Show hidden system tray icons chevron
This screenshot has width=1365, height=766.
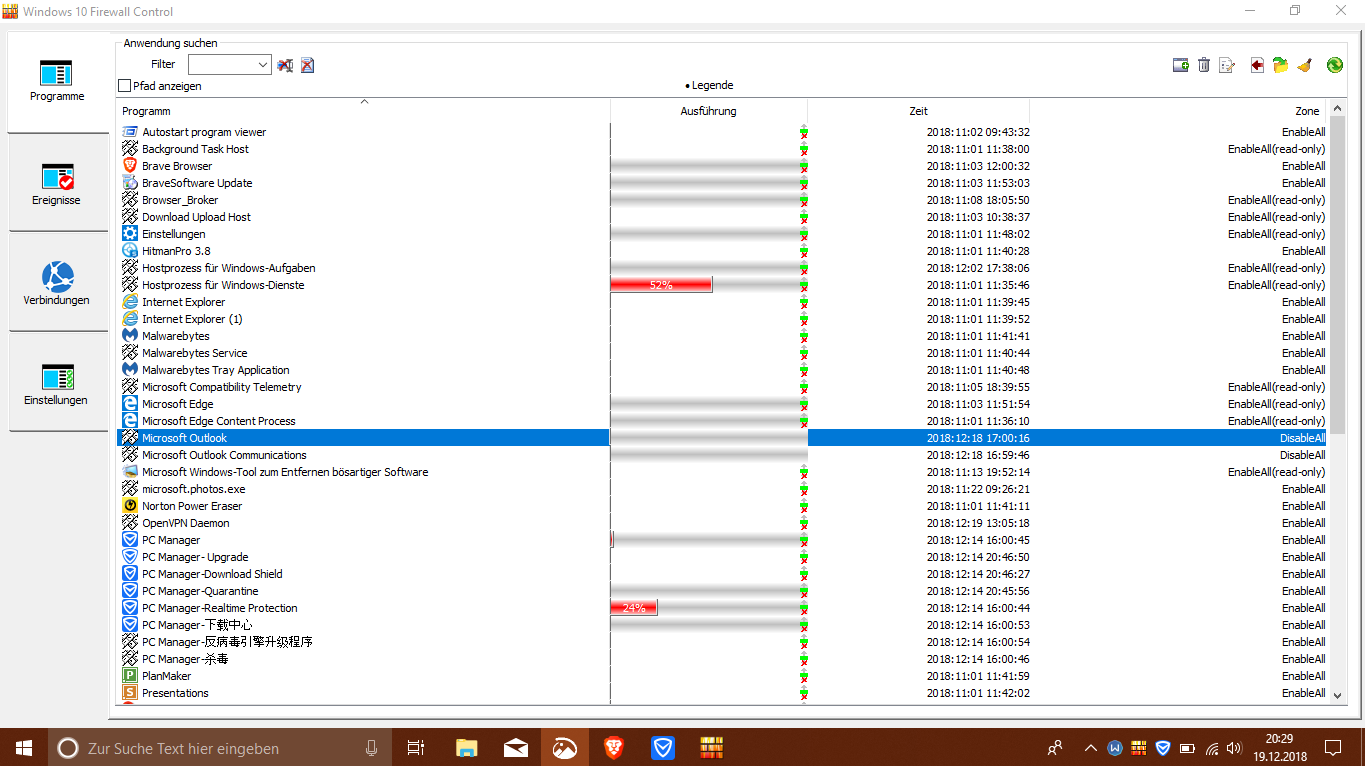(x=1090, y=748)
